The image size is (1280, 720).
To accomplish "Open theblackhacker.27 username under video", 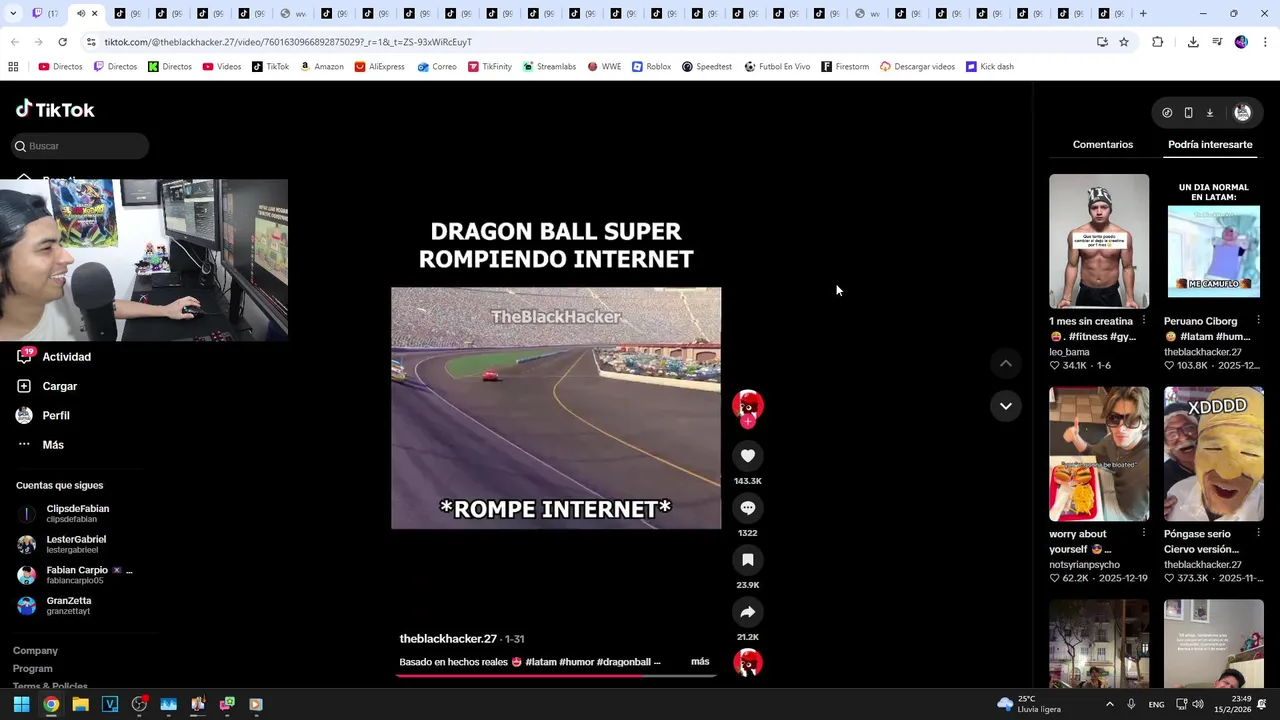I will (448, 639).
